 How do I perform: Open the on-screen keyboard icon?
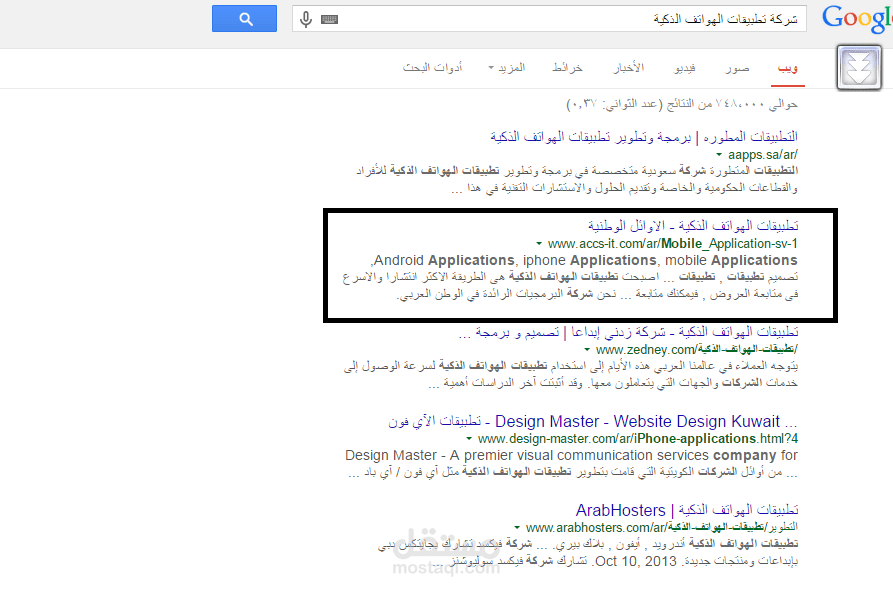point(329,19)
